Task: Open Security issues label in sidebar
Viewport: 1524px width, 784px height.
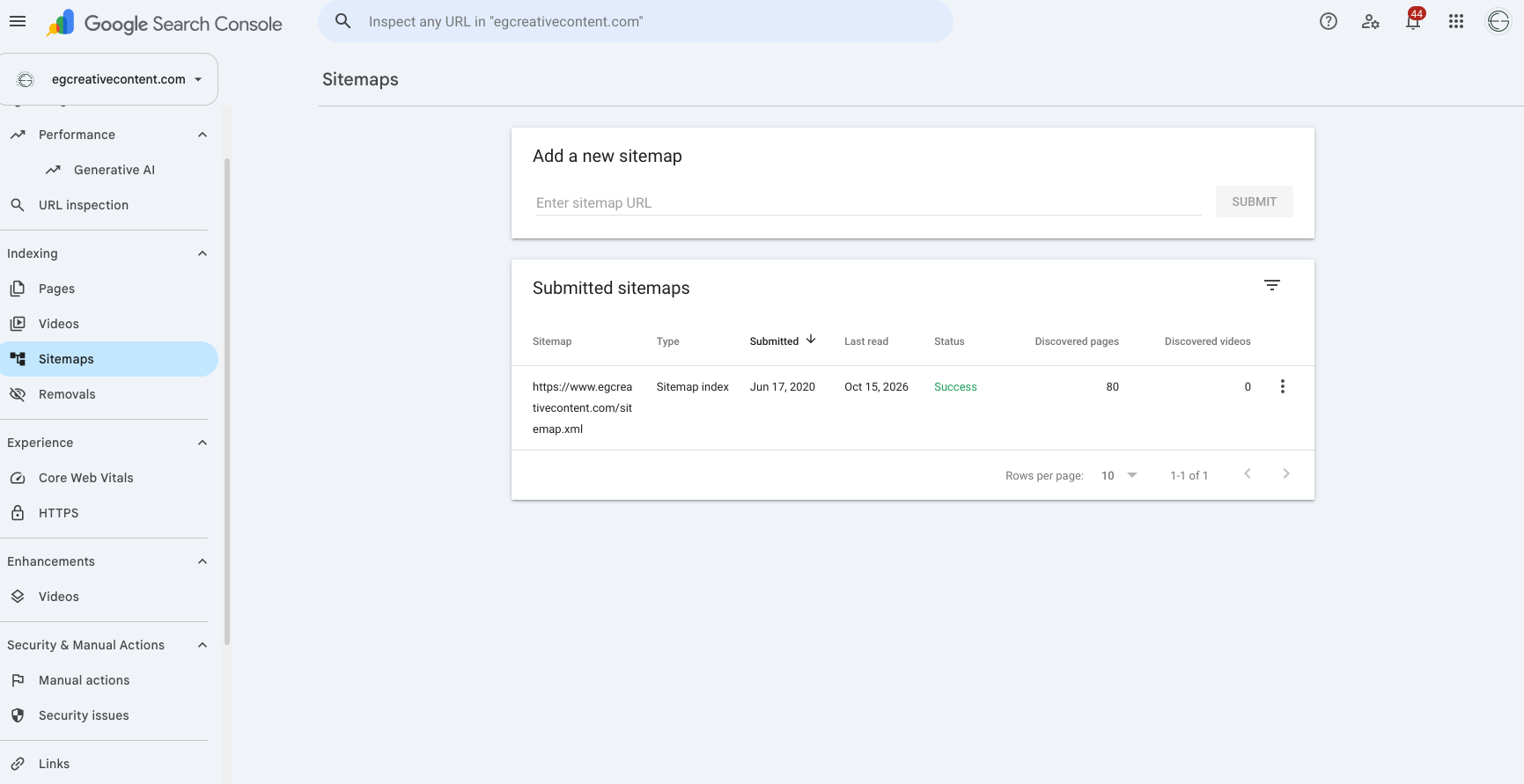Action: [84, 715]
